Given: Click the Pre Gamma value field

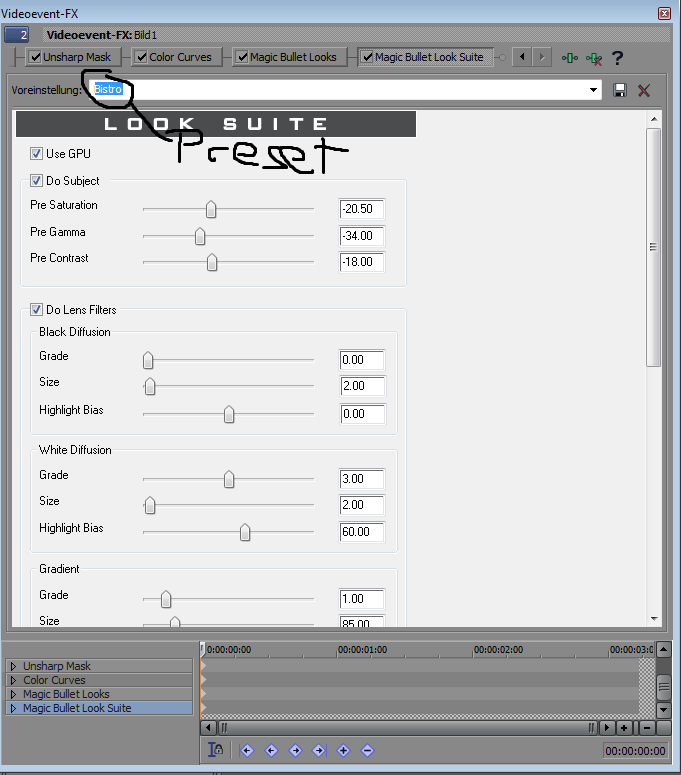Looking at the screenshot, I should [362, 236].
